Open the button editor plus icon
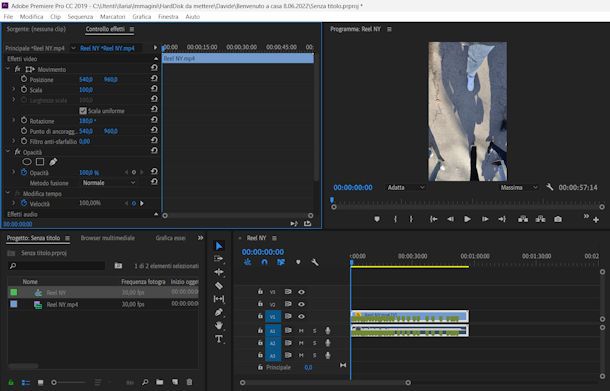The height and width of the screenshot is (391, 610). click(596, 220)
